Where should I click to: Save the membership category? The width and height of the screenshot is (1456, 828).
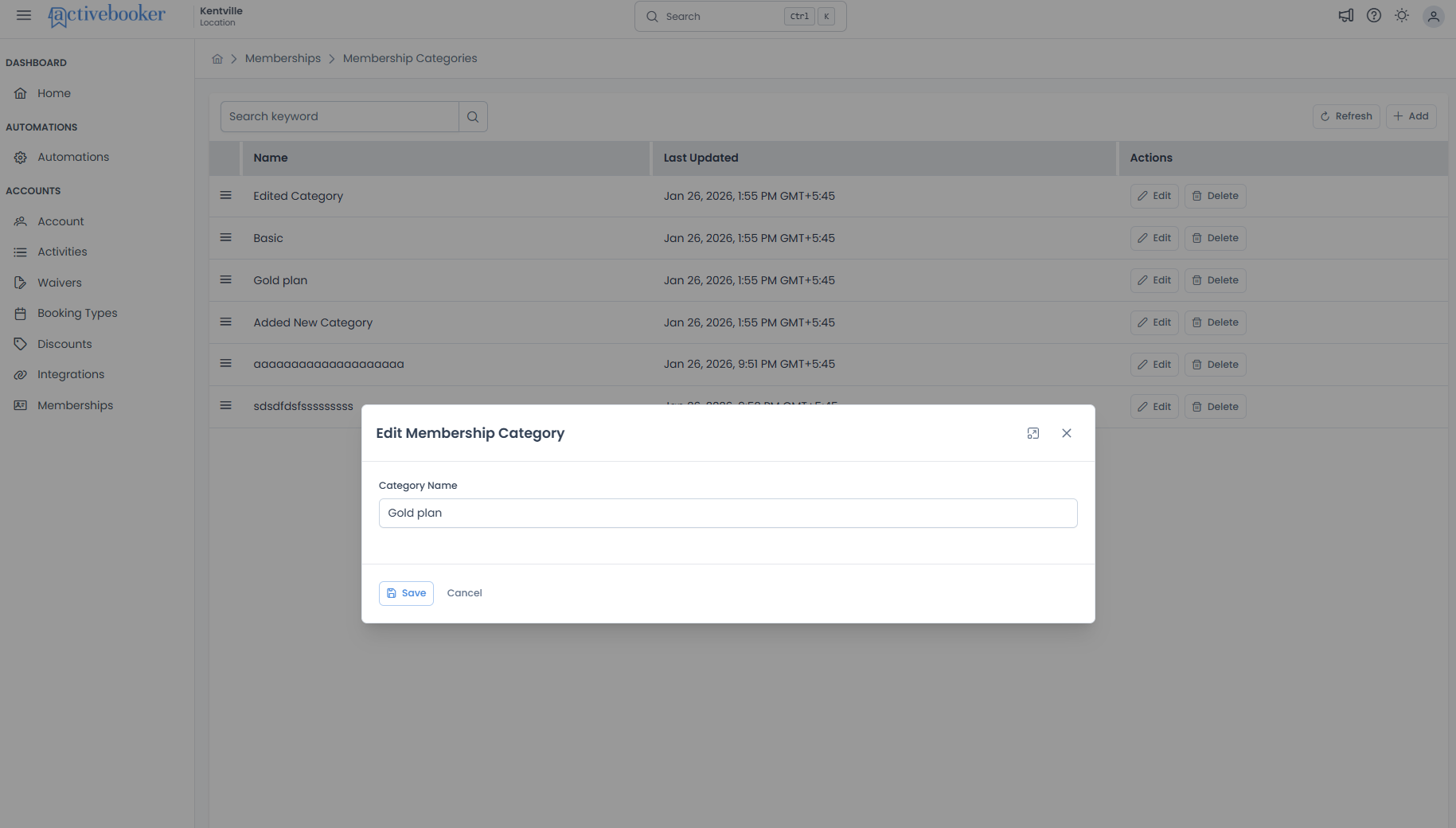pyautogui.click(x=406, y=593)
